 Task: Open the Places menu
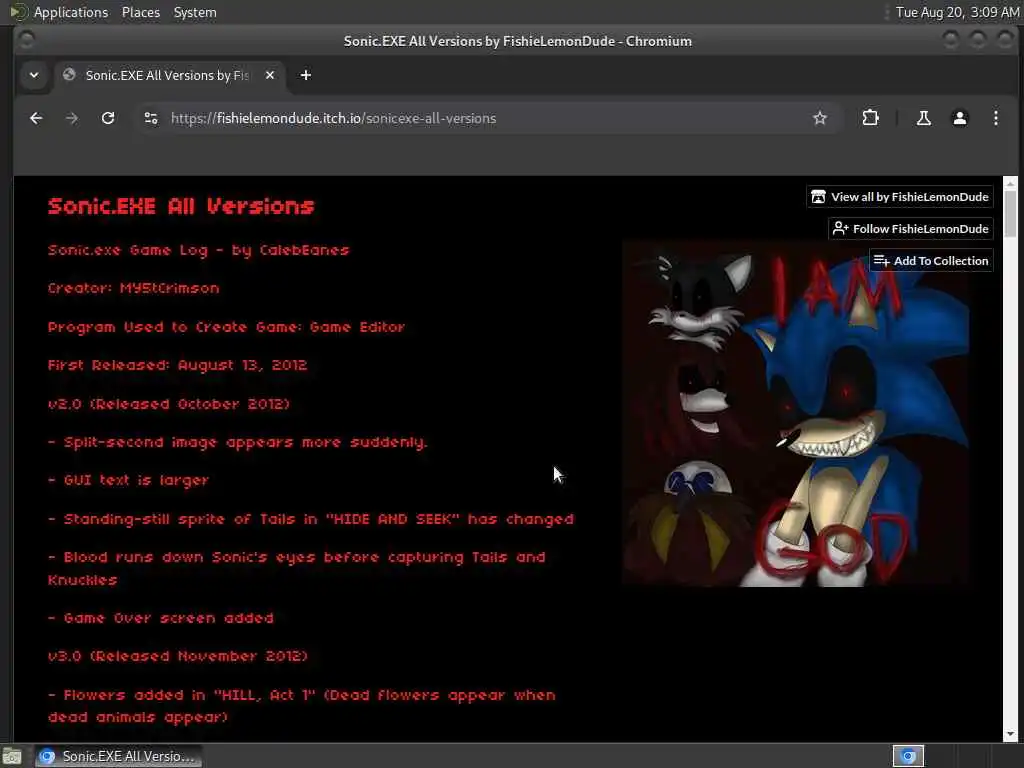140,12
